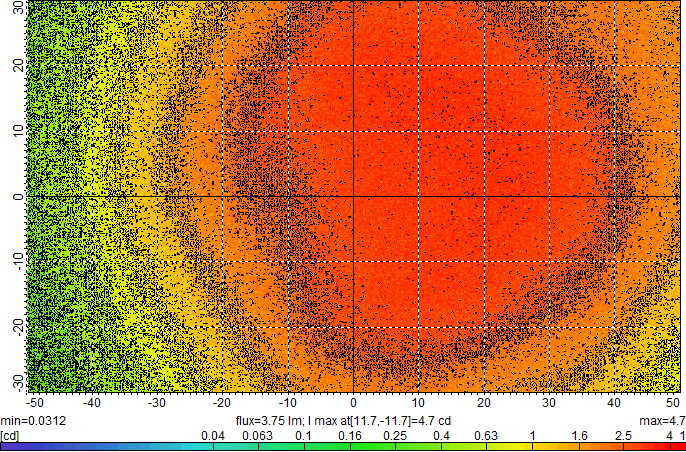Image resolution: width=686 pixels, height=452 pixels.
Task: Click the 30 horizontal axis label
Action: tap(549, 401)
